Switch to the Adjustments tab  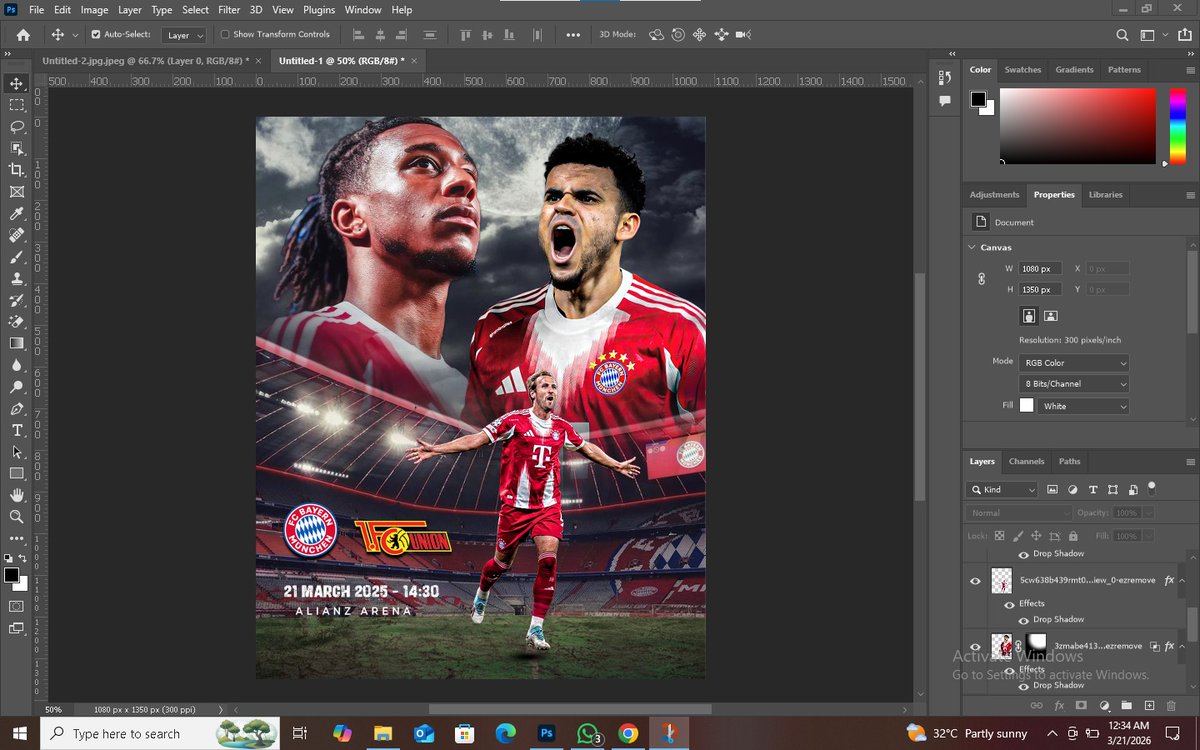995,195
